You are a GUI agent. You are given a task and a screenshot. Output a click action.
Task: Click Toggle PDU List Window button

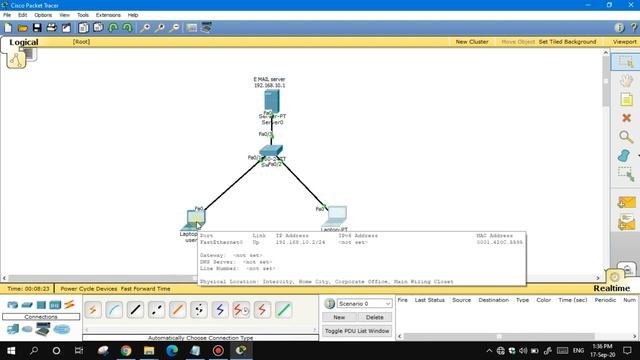coord(357,331)
